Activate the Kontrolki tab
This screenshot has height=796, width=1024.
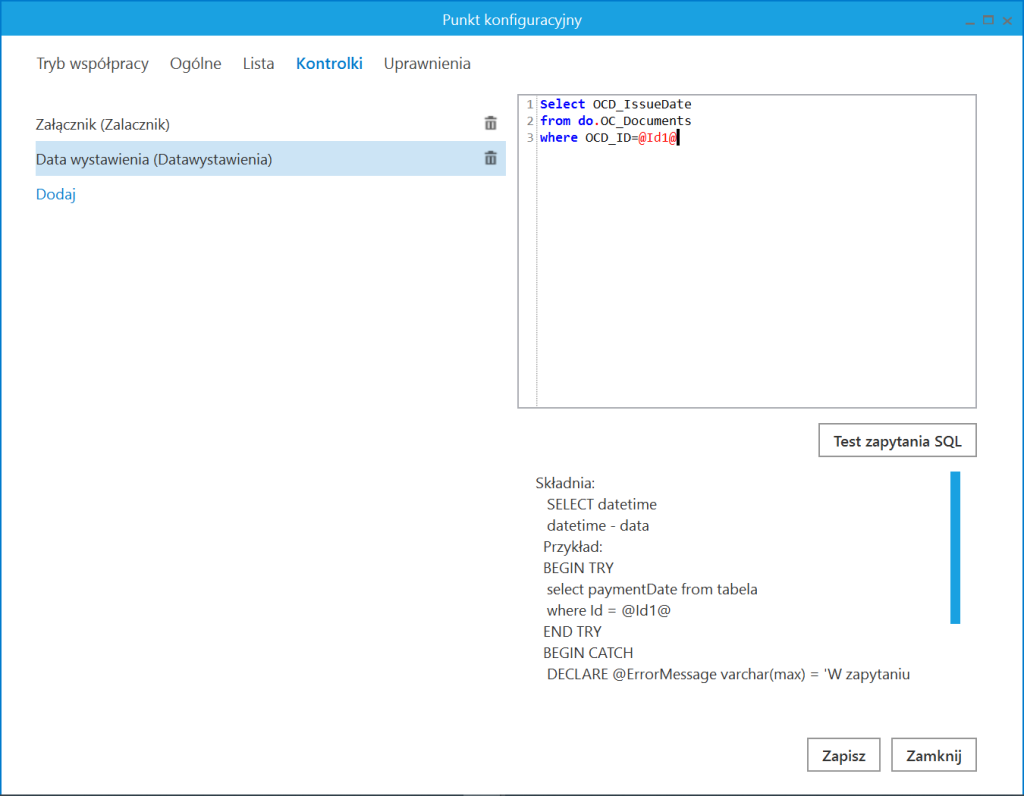(329, 63)
